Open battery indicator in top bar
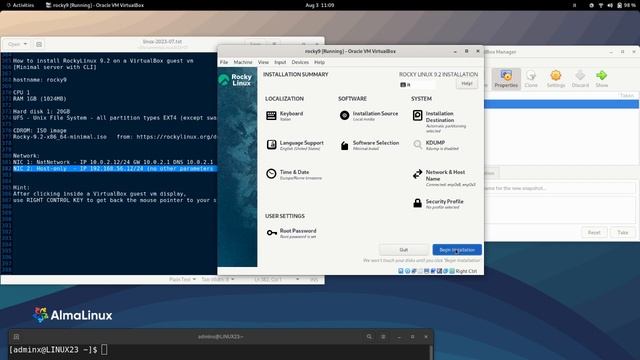This screenshot has height=360, width=640. (x=627, y=5)
